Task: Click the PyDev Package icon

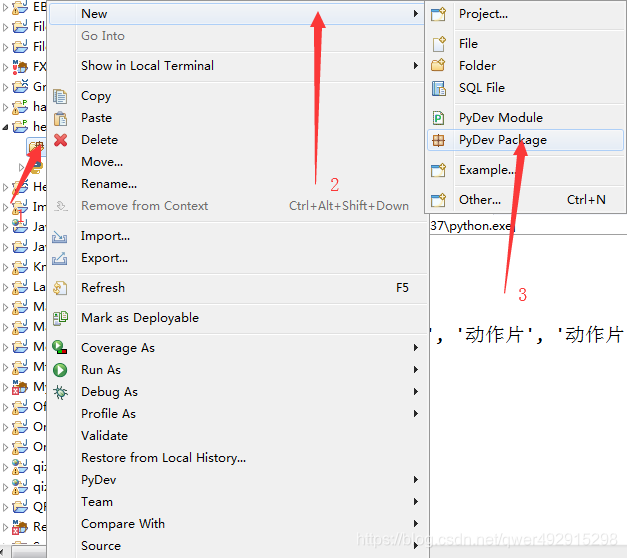Action: 439,140
